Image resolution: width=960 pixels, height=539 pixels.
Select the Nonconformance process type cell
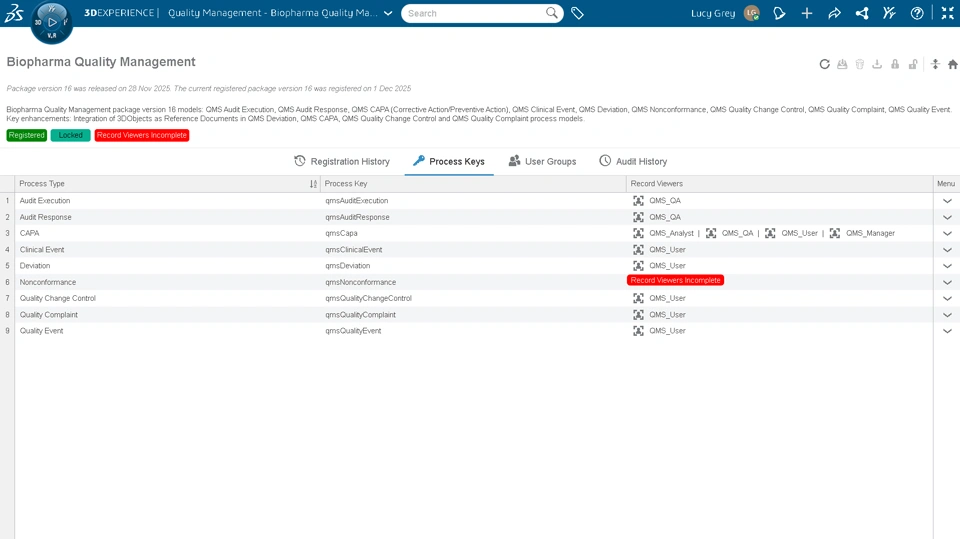[x=167, y=282]
